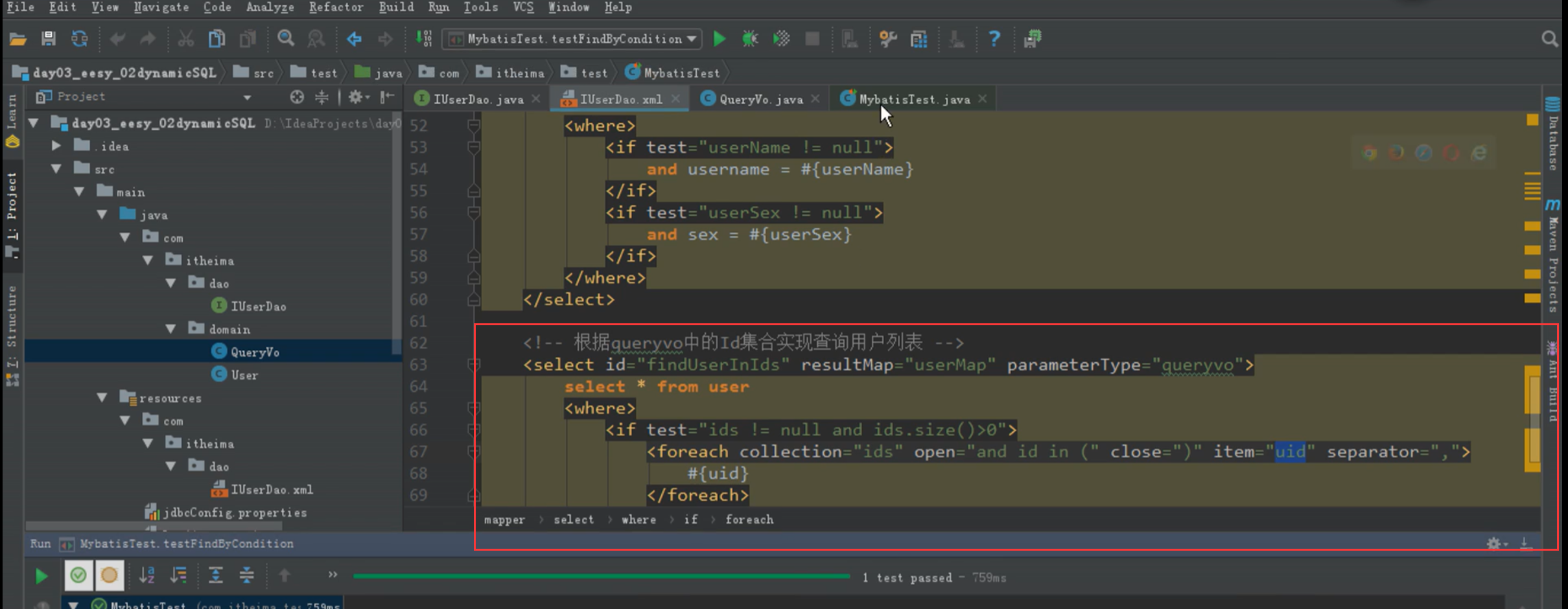Click the Save All floppy disk icon

[48, 39]
